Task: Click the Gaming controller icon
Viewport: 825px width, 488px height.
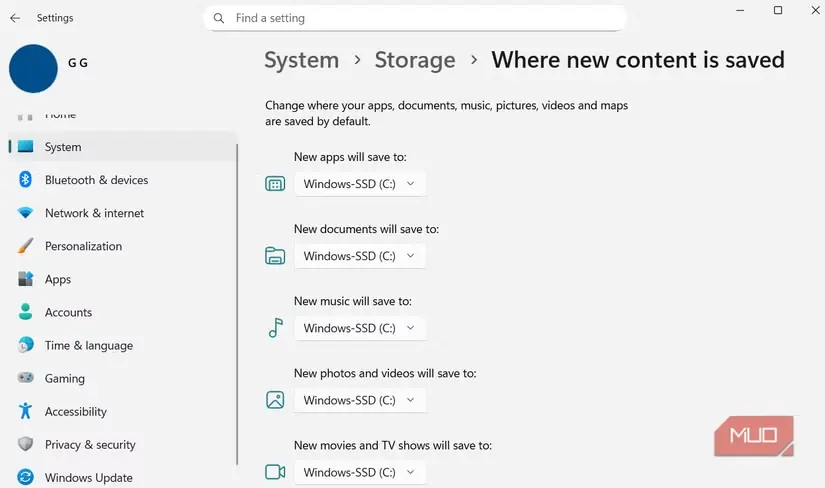Action: tap(25, 378)
